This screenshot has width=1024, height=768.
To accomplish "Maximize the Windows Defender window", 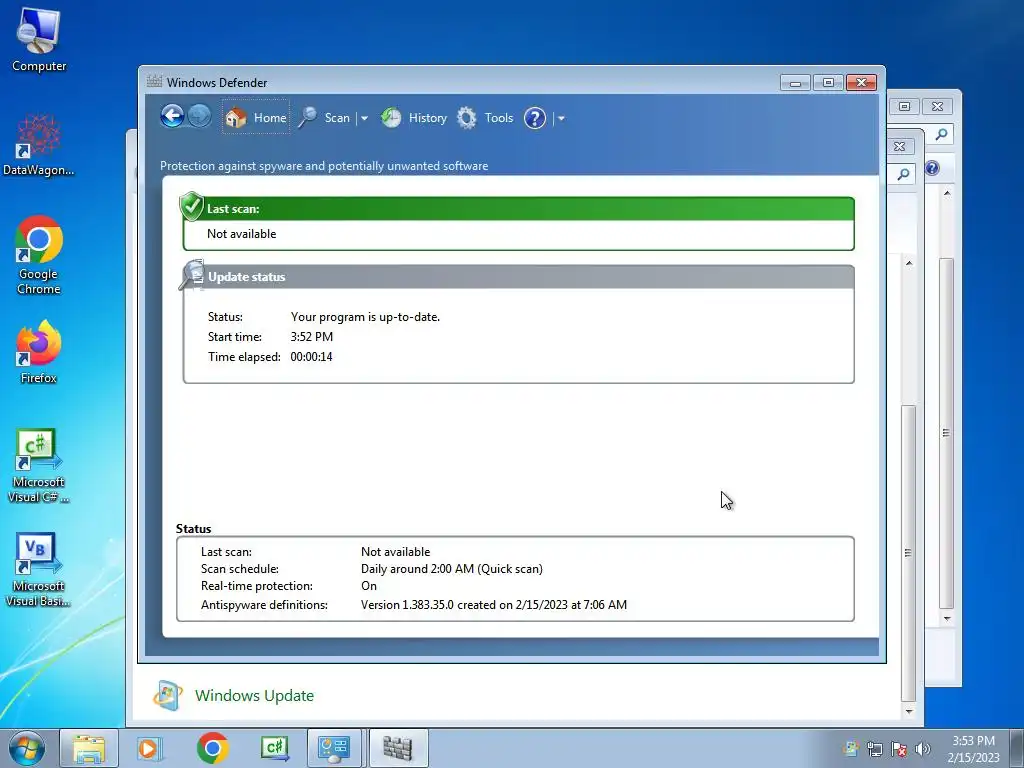I will [828, 83].
